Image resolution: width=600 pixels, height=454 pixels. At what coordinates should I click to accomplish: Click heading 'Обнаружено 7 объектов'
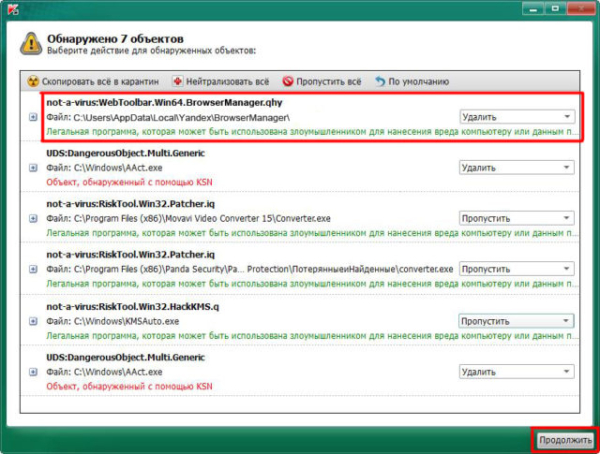[x=115, y=39]
